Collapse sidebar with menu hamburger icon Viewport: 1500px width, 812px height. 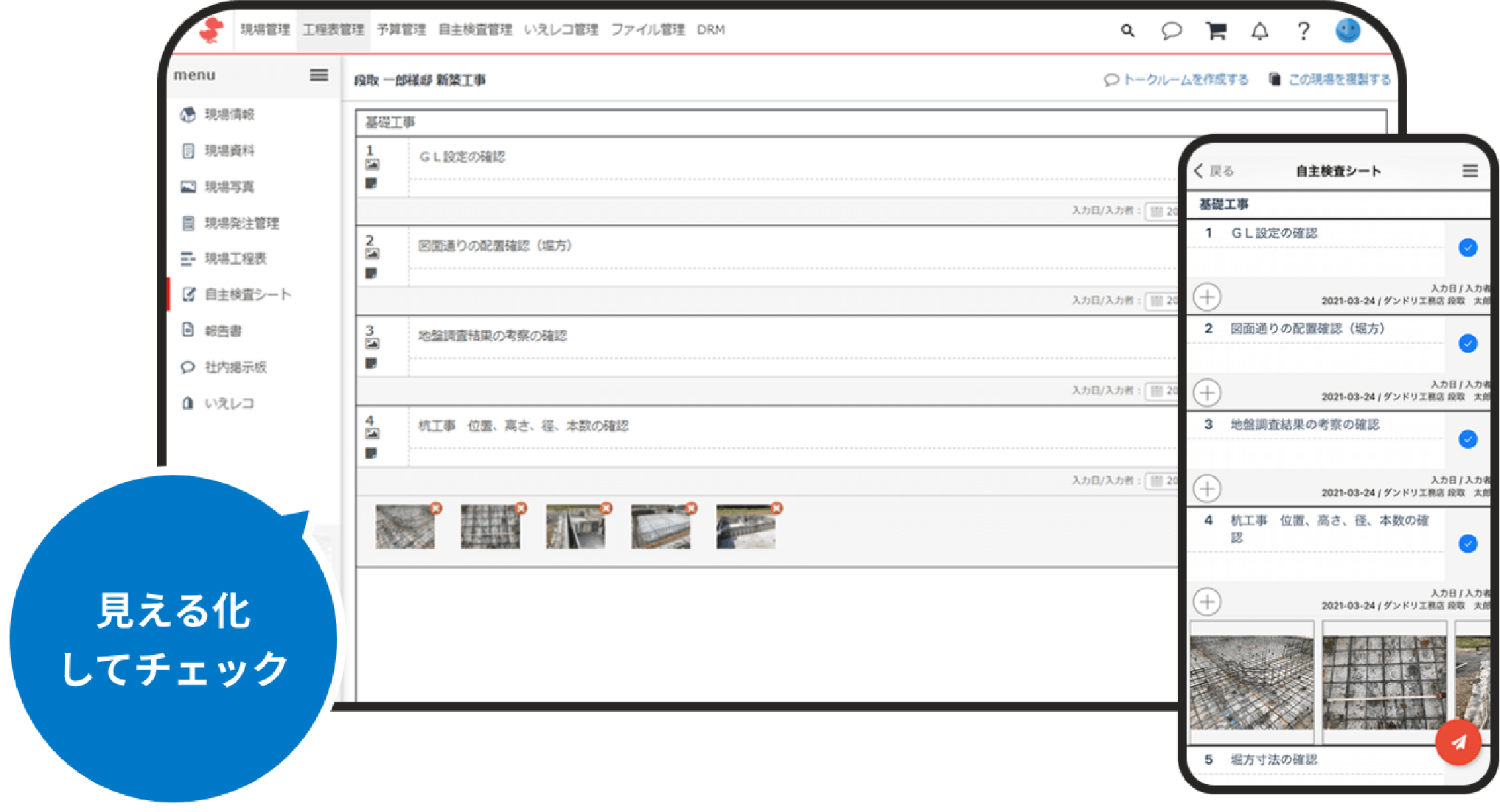pyautogui.click(x=318, y=75)
